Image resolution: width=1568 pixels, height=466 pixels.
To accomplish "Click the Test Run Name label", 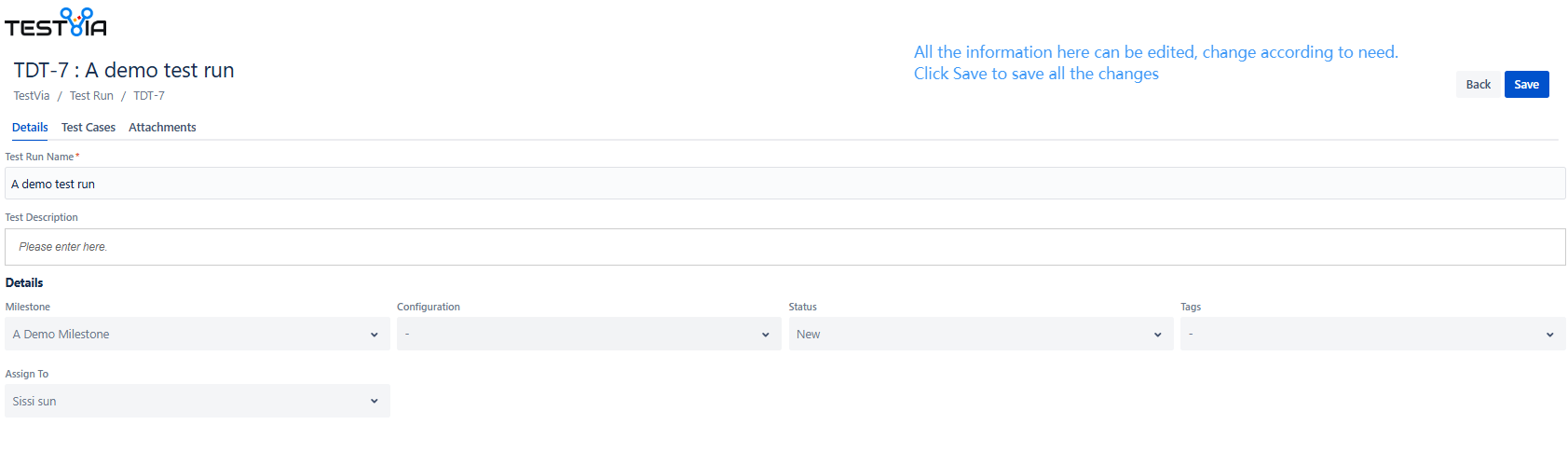I will (40, 157).
